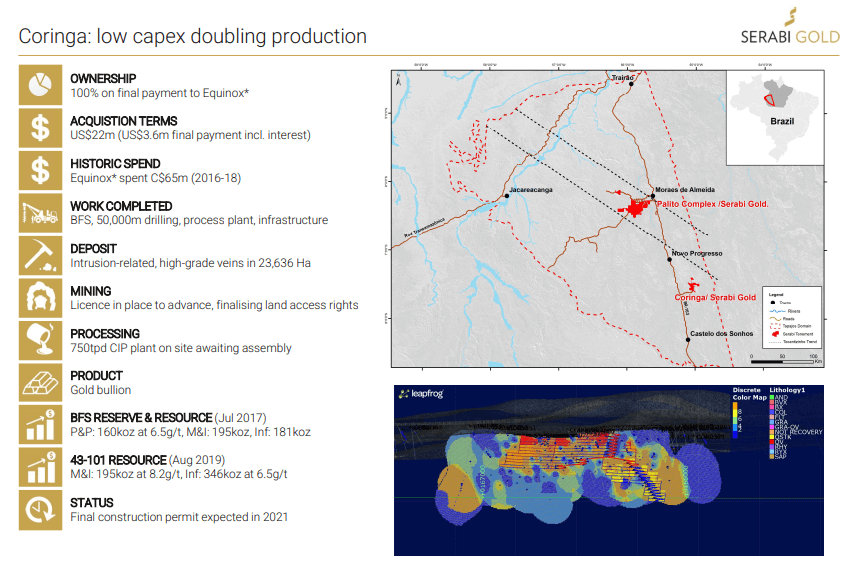This screenshot has width=853, height=565.
Task: Click the 'Novo Progresso' map label
Action: pyautogui.click(x=697, y=253)
